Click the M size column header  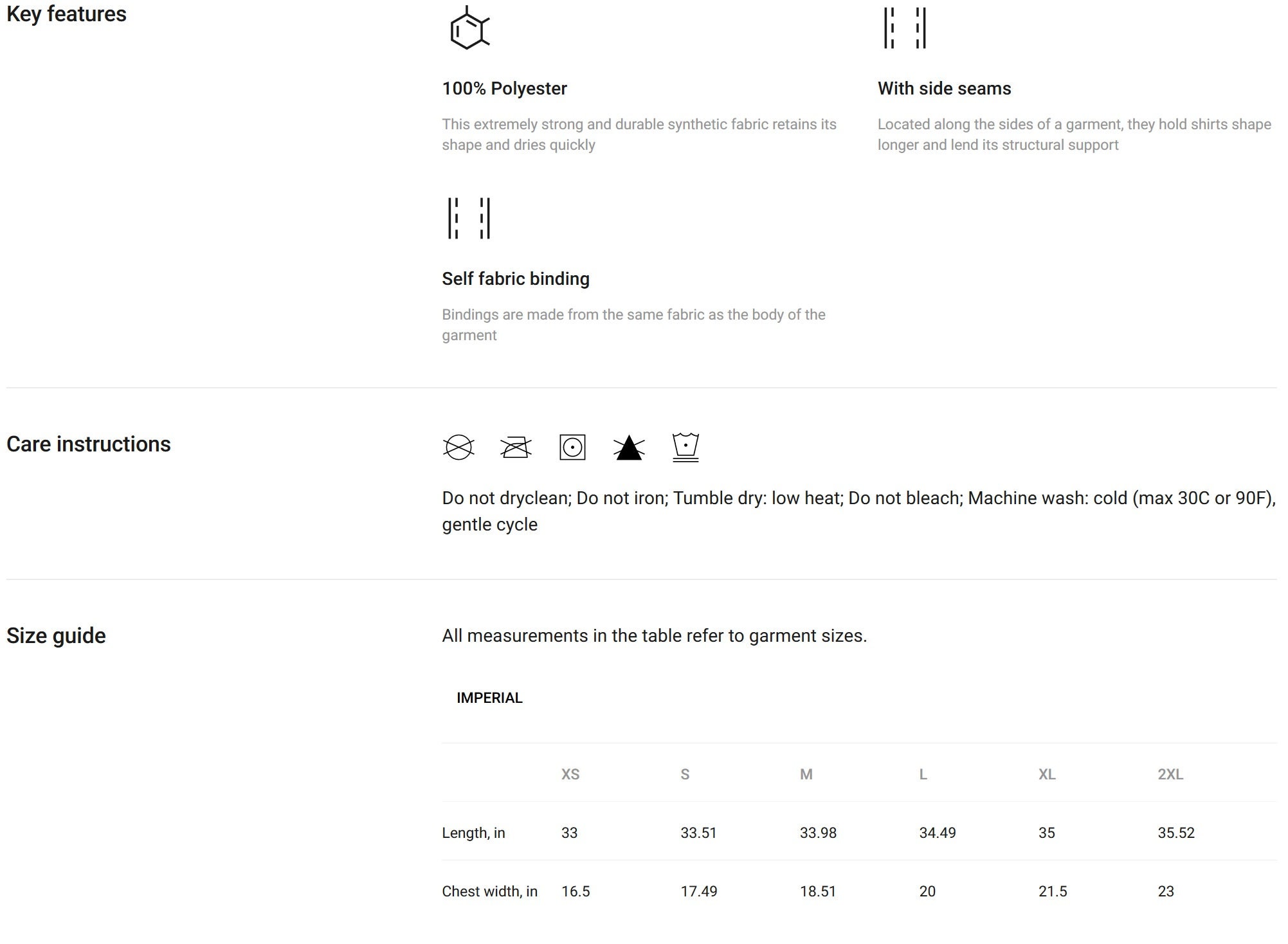(806, 774)
